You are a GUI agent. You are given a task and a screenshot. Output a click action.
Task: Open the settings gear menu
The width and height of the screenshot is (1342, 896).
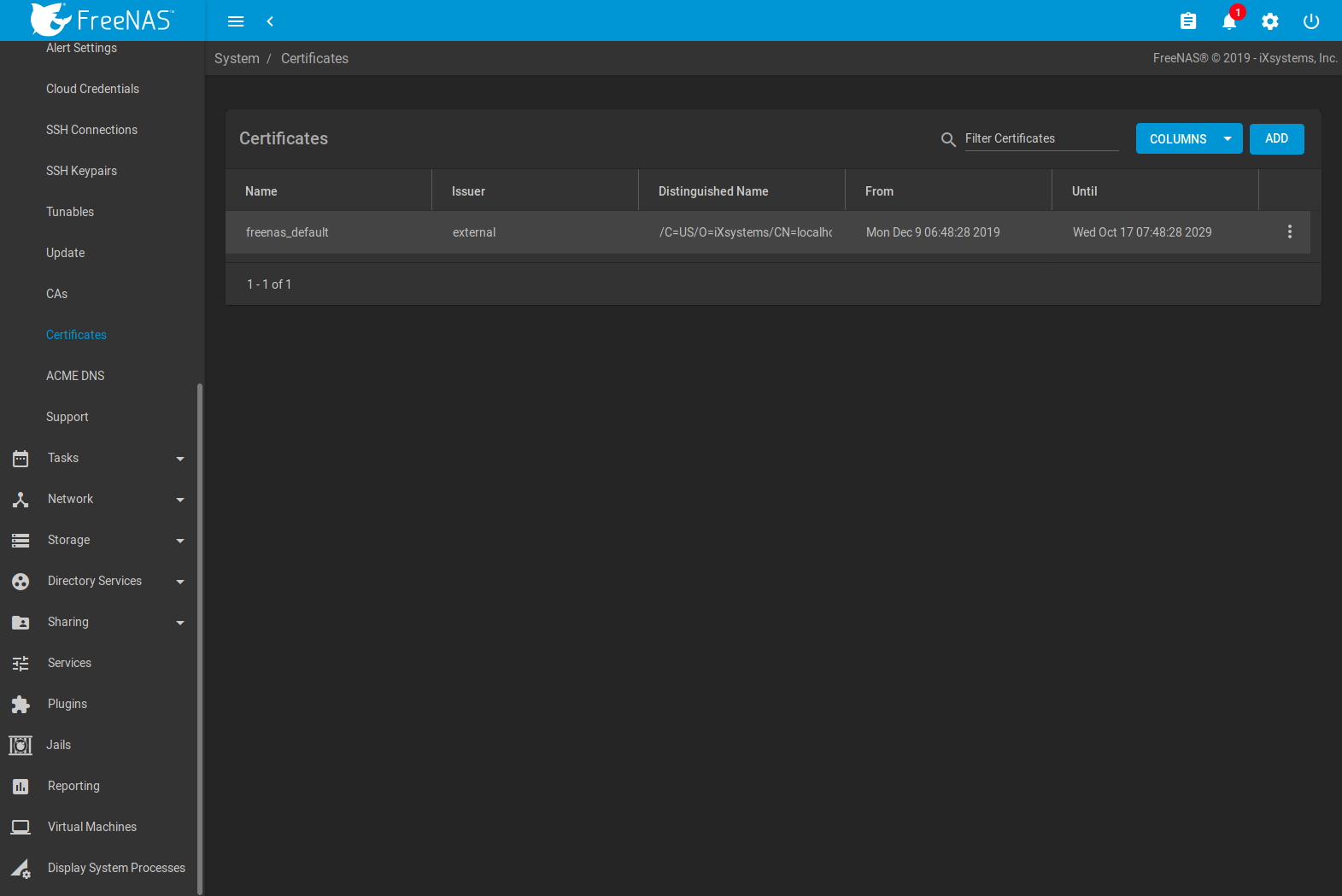tap(1270, 21)
